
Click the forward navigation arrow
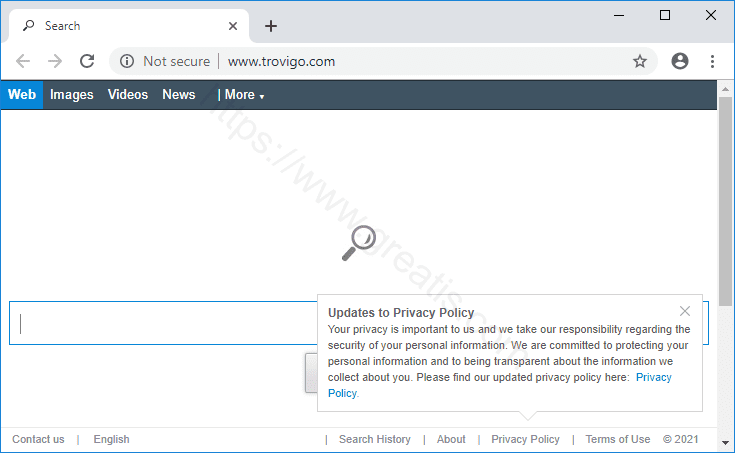pos(55,61)
